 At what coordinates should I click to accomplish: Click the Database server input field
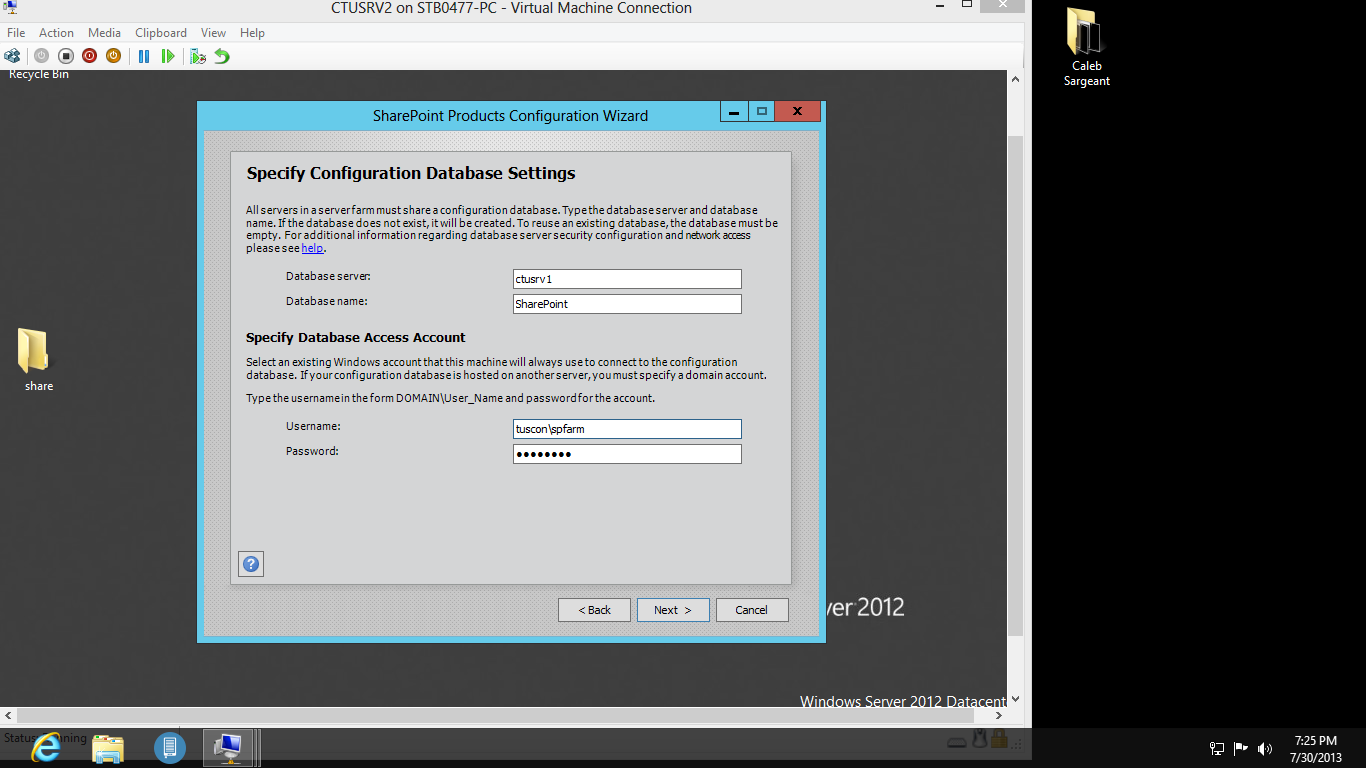(x=627, y=279)
